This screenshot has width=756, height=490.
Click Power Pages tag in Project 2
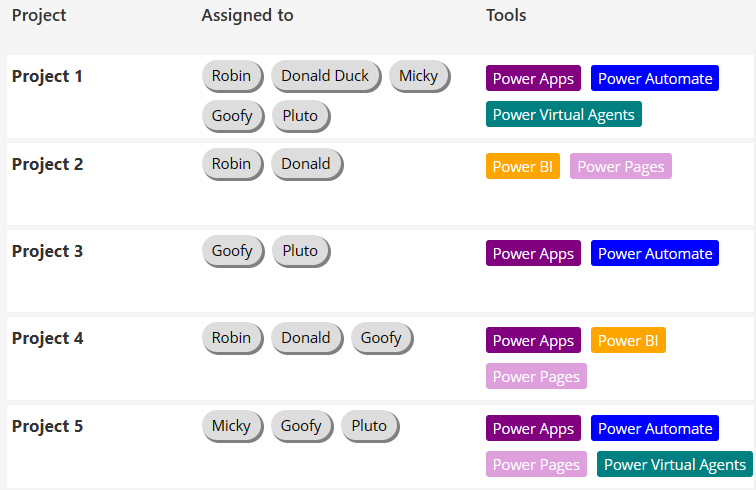[x=621, y=166]
